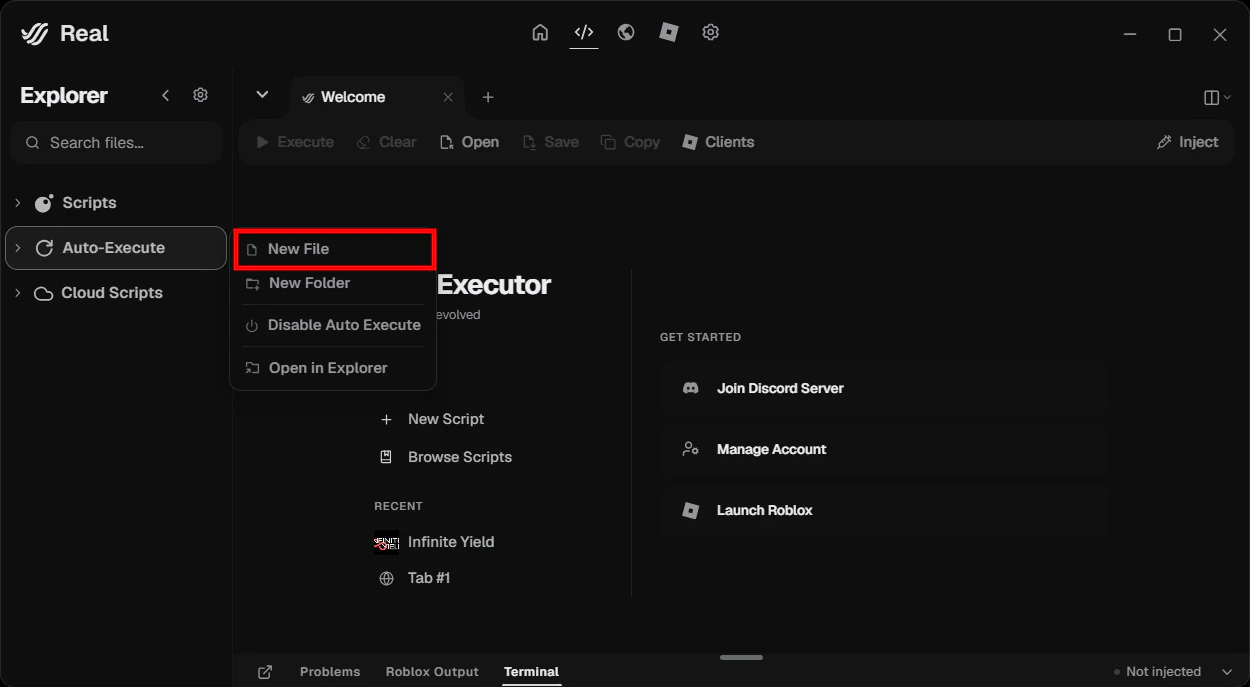
Task: Click the Execute toolbar button
Action: pyautogui.click(x=295, y=142)
